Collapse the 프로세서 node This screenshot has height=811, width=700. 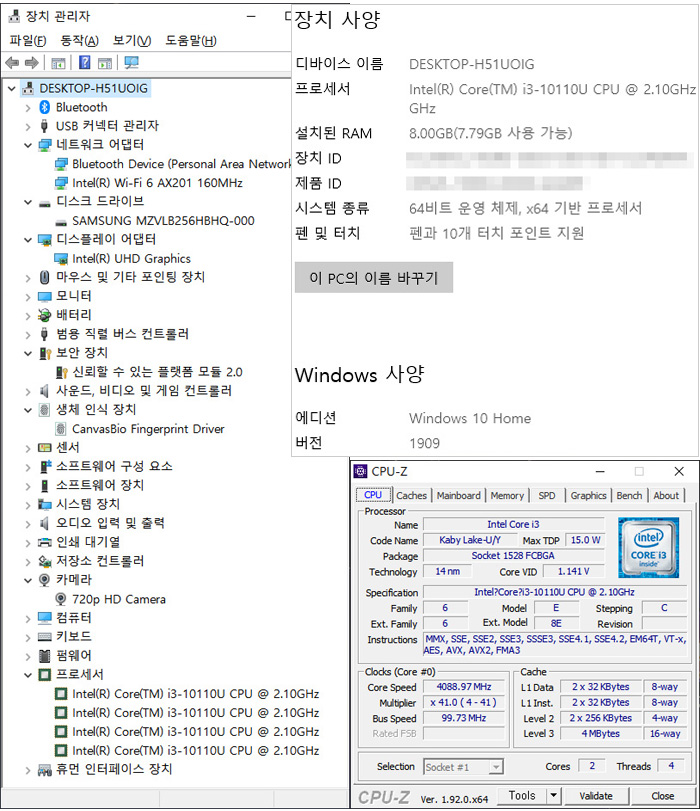[28, 675]
